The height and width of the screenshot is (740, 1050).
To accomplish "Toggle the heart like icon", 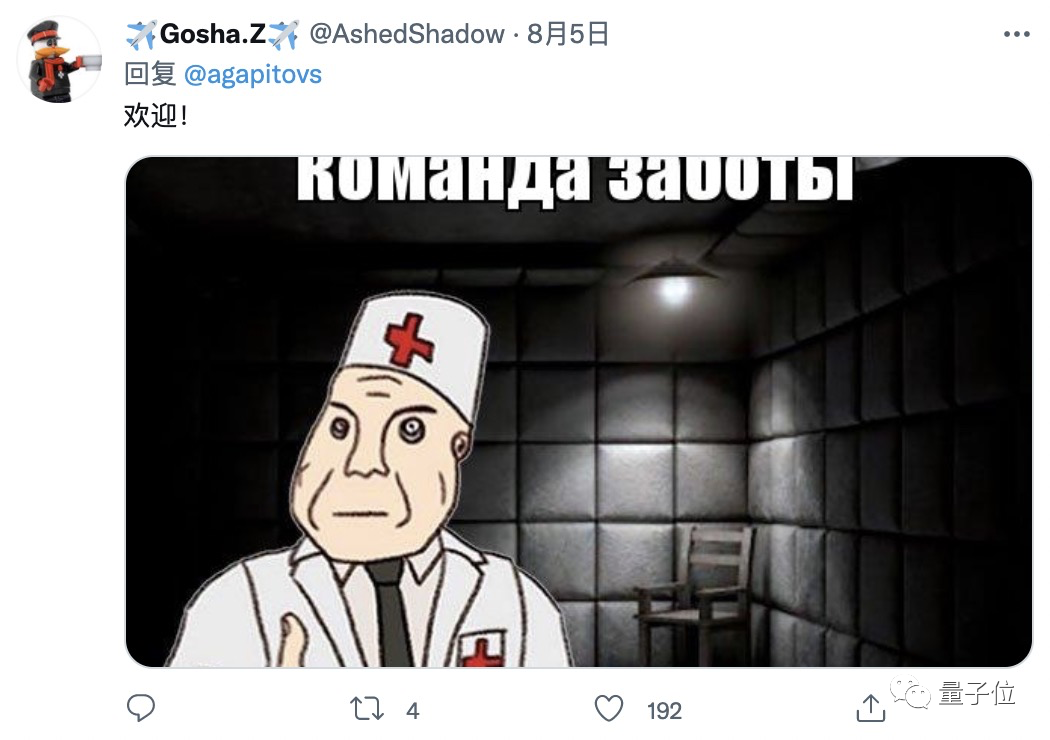I will [609, 709].
